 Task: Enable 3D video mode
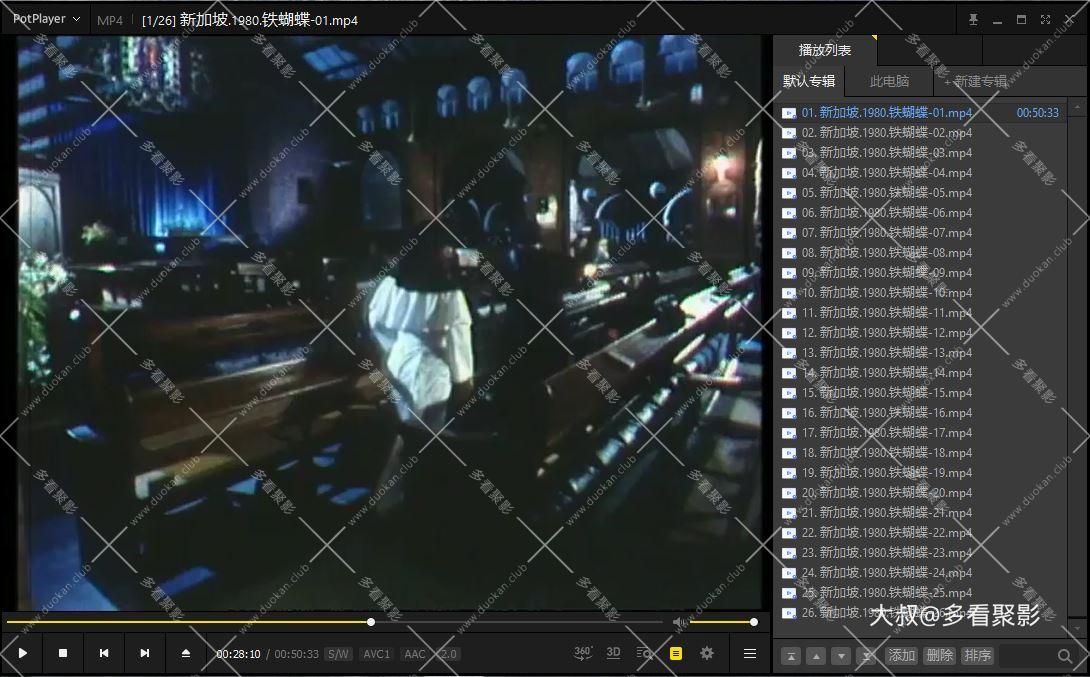[x=613, y=653]
